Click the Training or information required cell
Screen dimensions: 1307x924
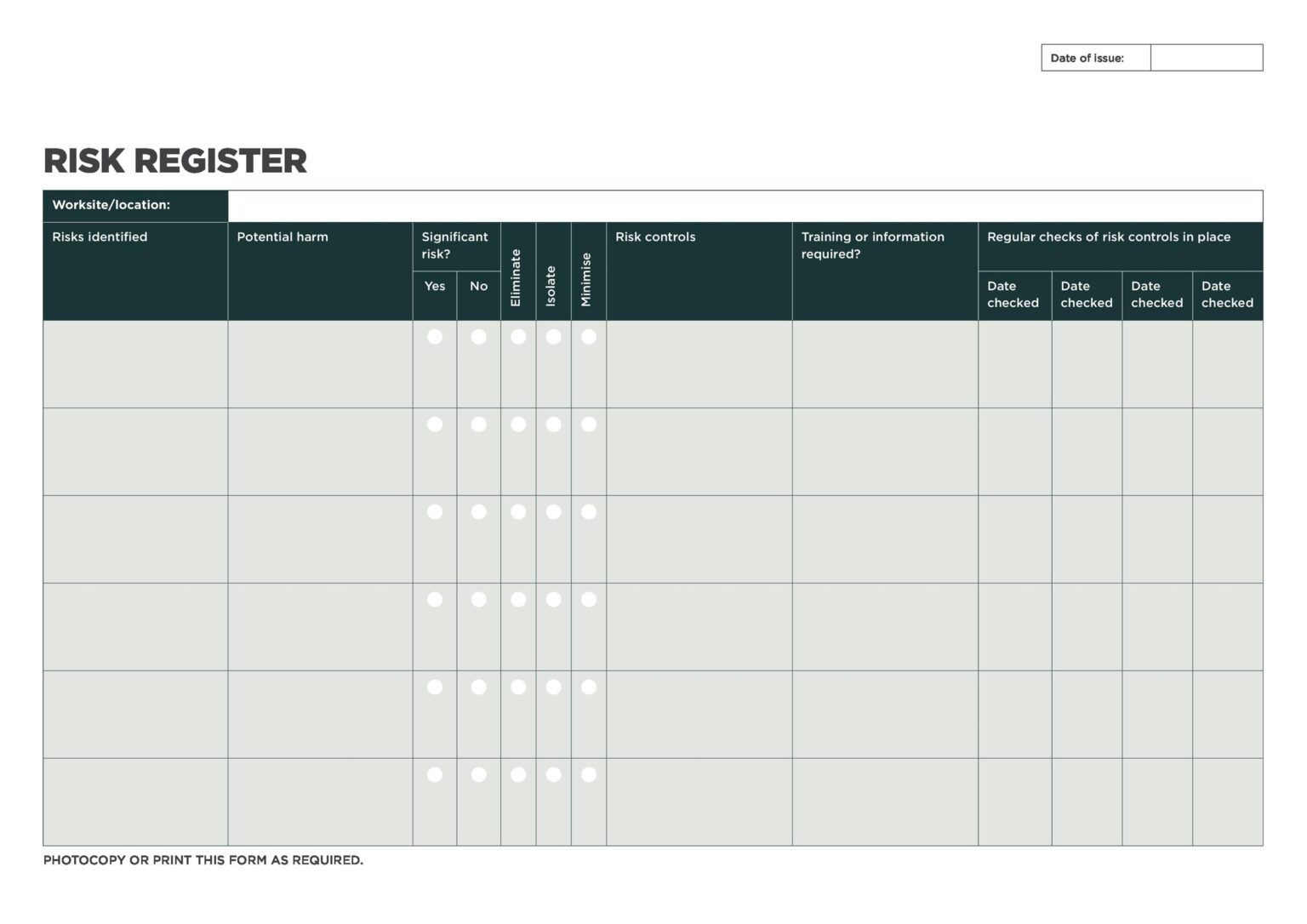tap(884, 363)
